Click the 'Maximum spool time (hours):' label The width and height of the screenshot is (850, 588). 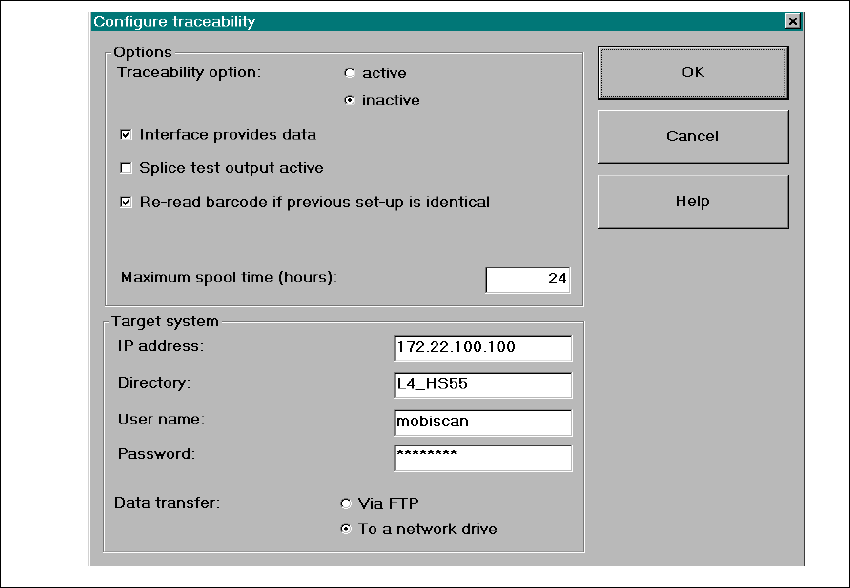tap(229, 277)
